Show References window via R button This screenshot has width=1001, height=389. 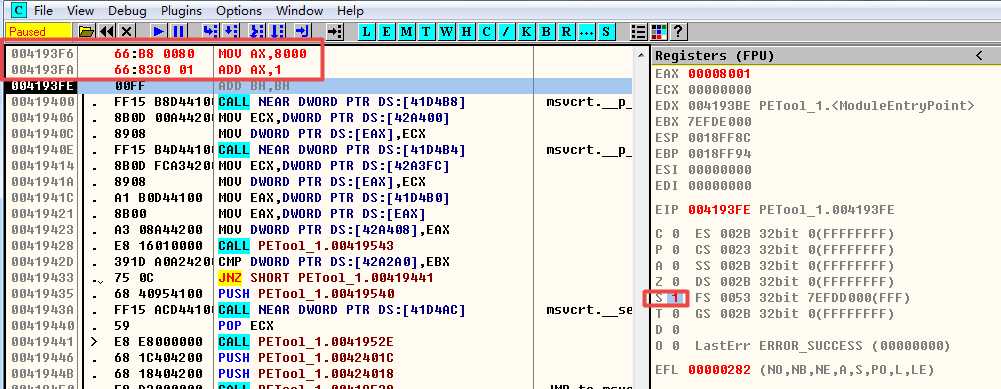(x=567, y=31)
